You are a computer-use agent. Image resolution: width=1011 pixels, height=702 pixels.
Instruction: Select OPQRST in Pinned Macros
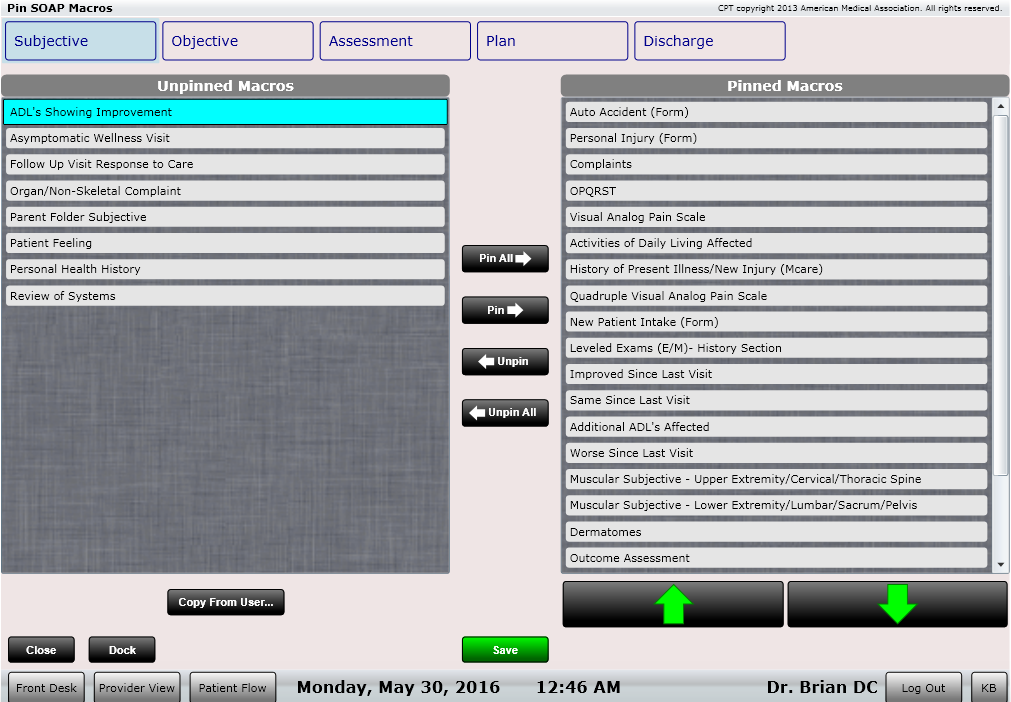coord(777,190)
